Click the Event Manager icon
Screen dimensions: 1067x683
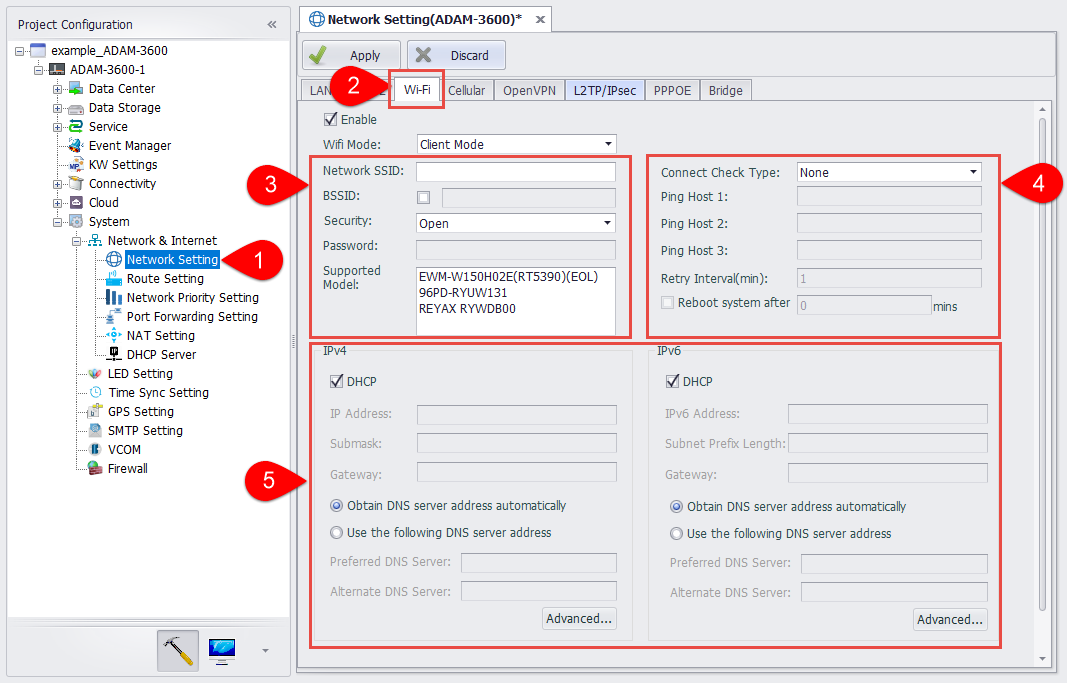point(75,145)
